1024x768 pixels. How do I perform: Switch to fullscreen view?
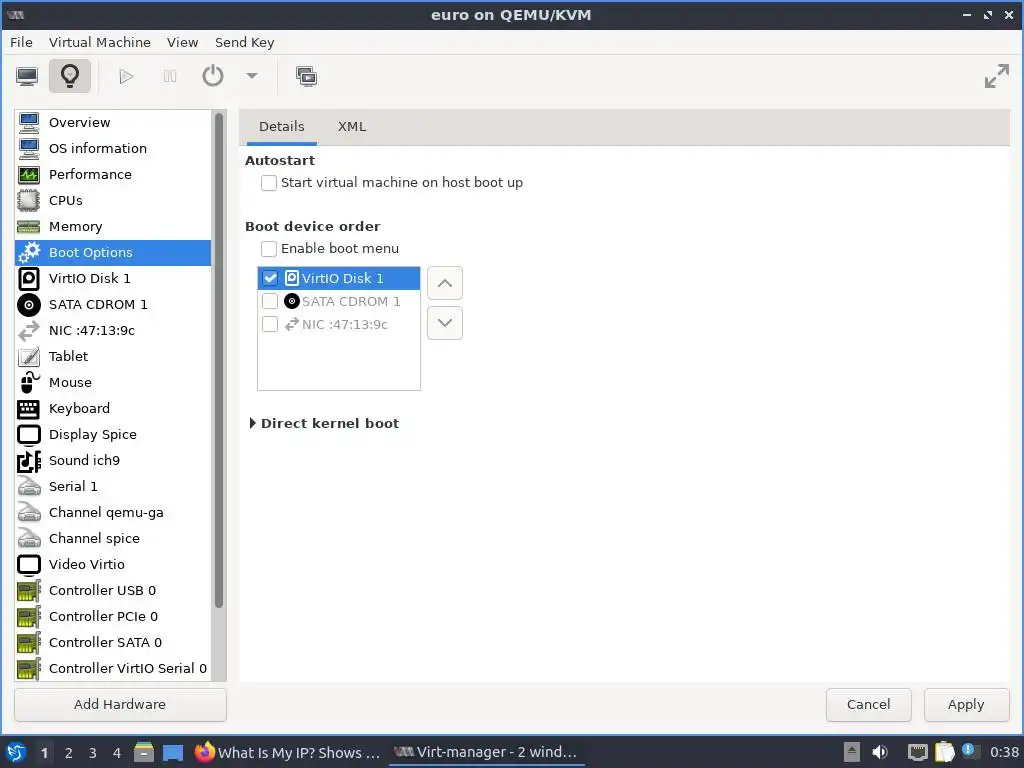997,76
